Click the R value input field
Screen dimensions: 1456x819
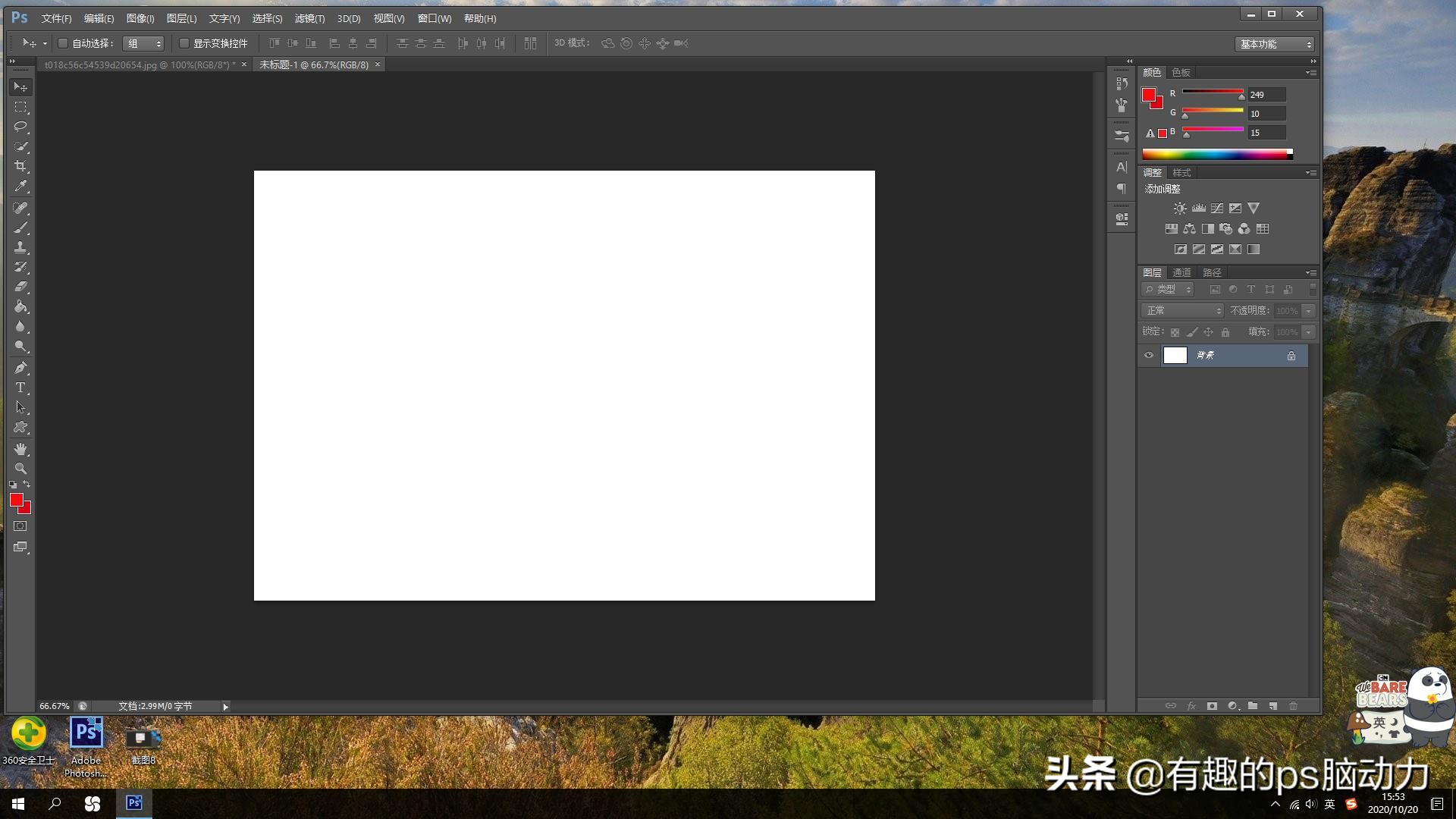[1266, 95]
